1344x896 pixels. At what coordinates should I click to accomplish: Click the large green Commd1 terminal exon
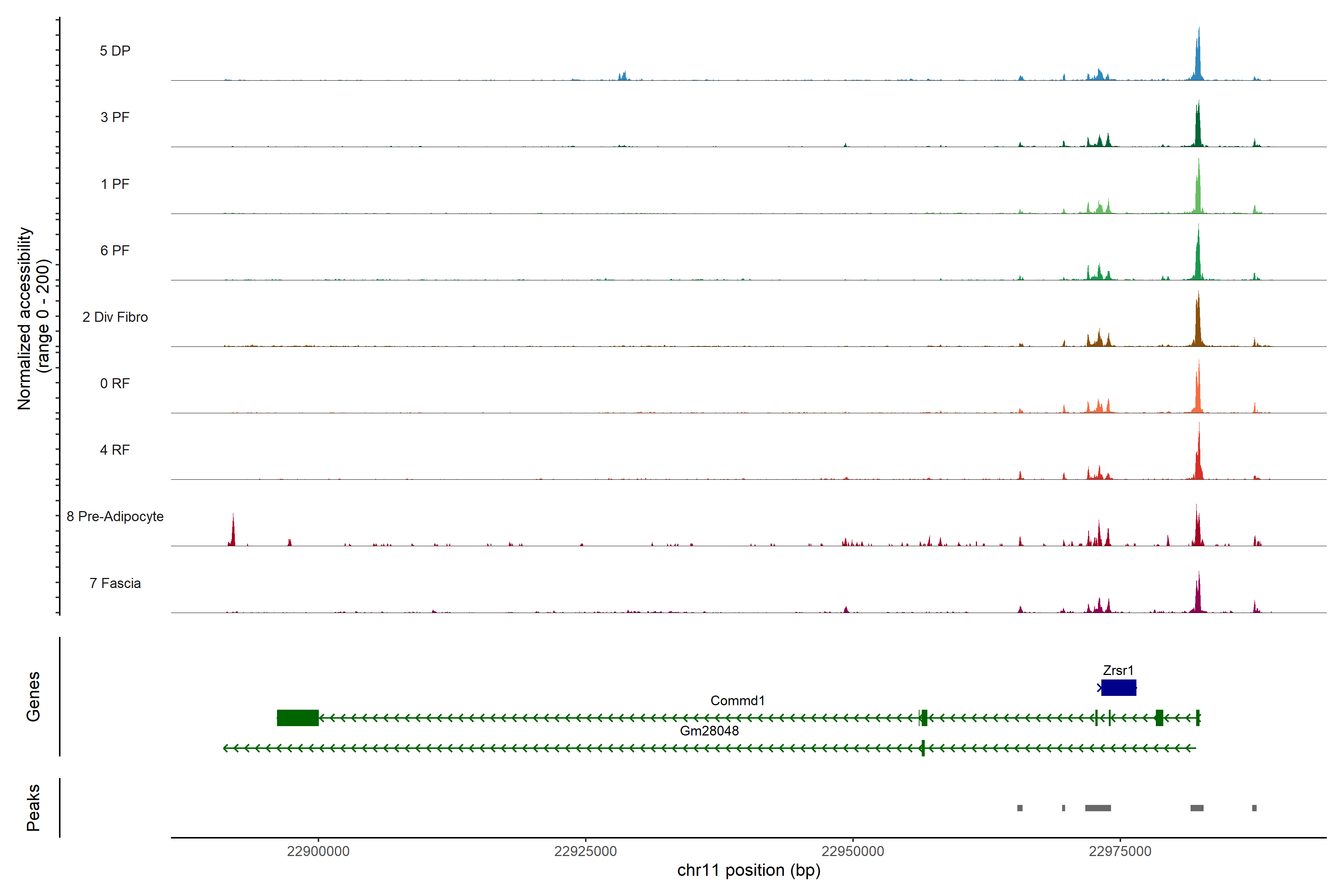point(298,718)
